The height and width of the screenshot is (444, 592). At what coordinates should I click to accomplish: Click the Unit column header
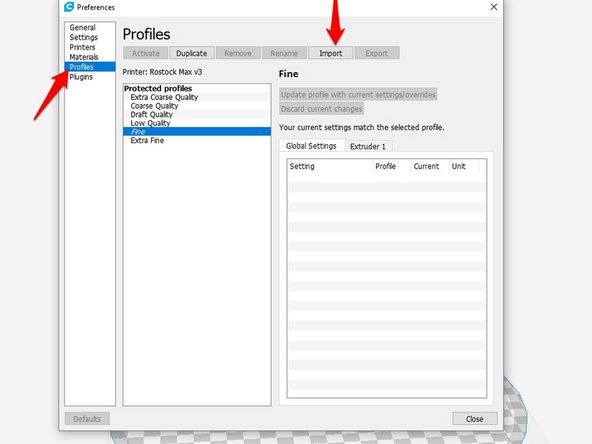(464, 166)
